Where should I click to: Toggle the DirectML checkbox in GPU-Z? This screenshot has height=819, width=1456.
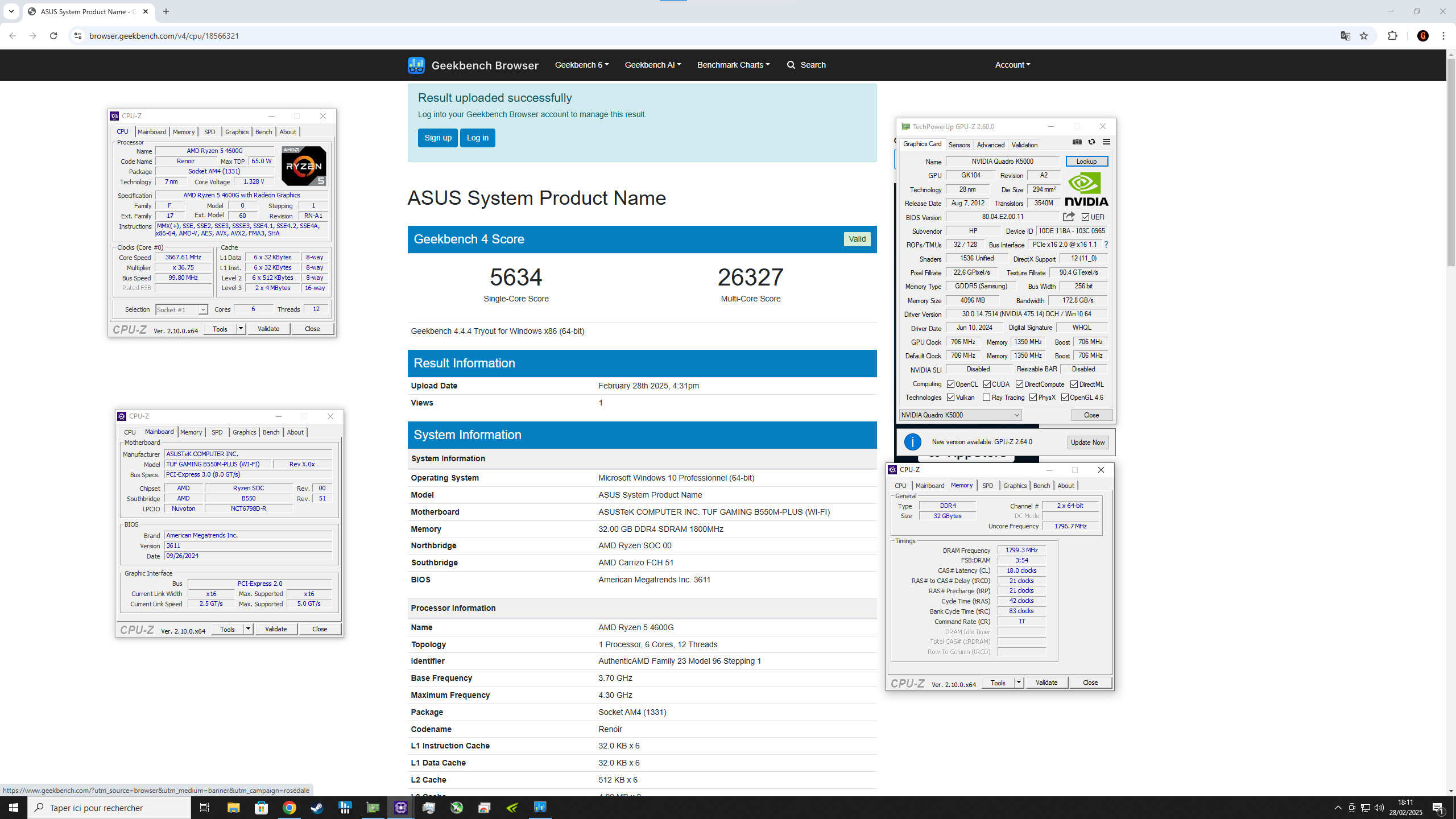coord(1074,384)
